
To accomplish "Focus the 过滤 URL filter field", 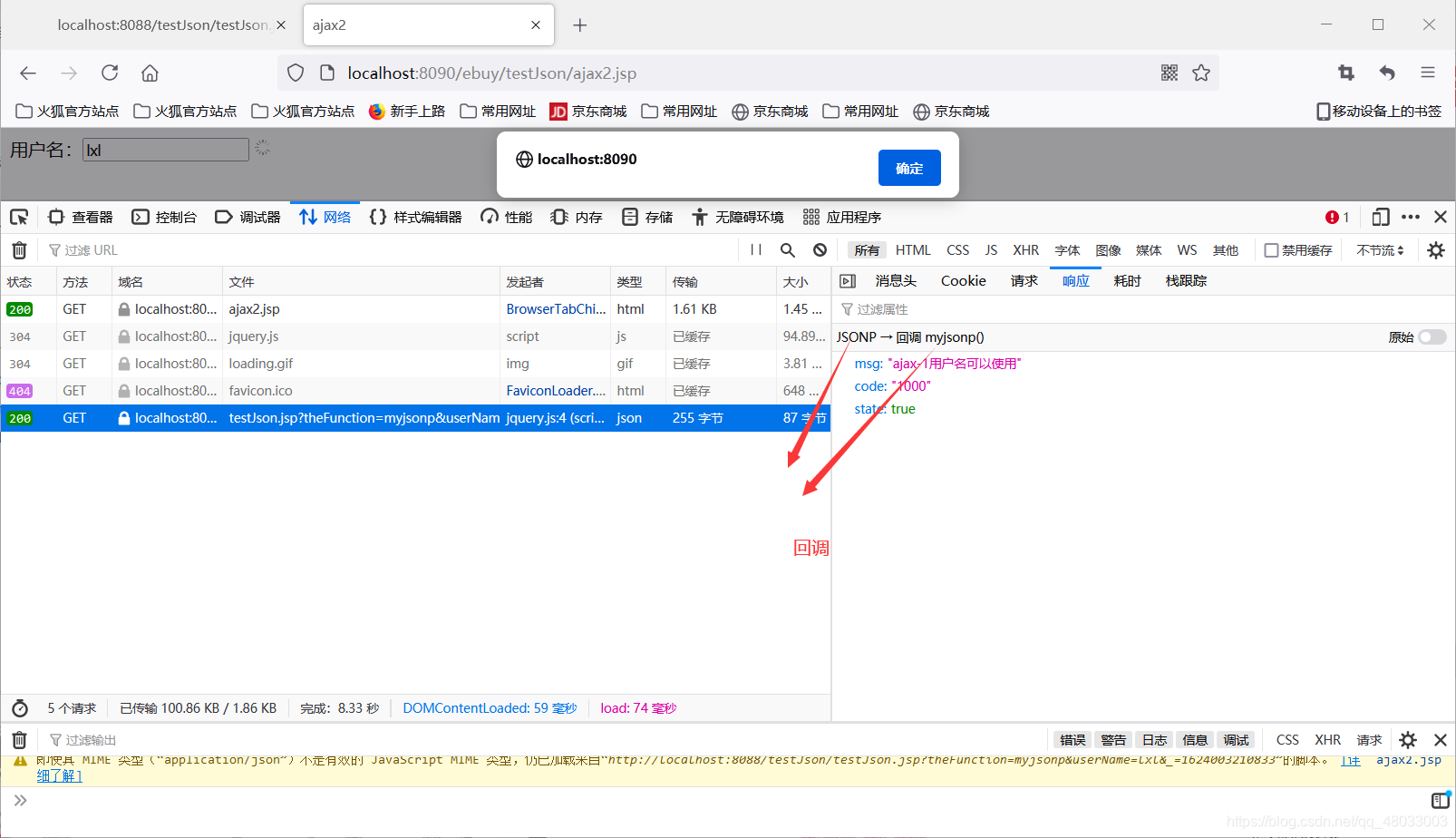I will pos(390,250).
